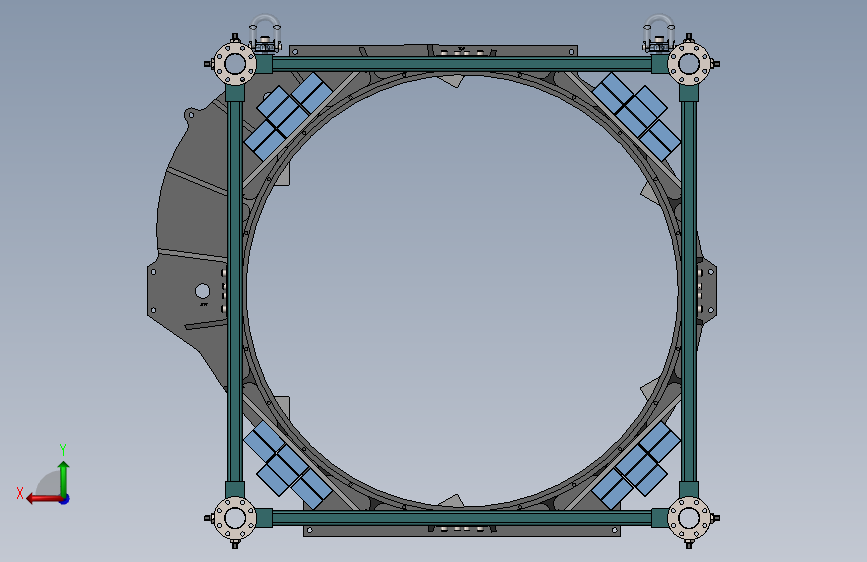Select the top-right corner flange of the frame

pos(689,64)
